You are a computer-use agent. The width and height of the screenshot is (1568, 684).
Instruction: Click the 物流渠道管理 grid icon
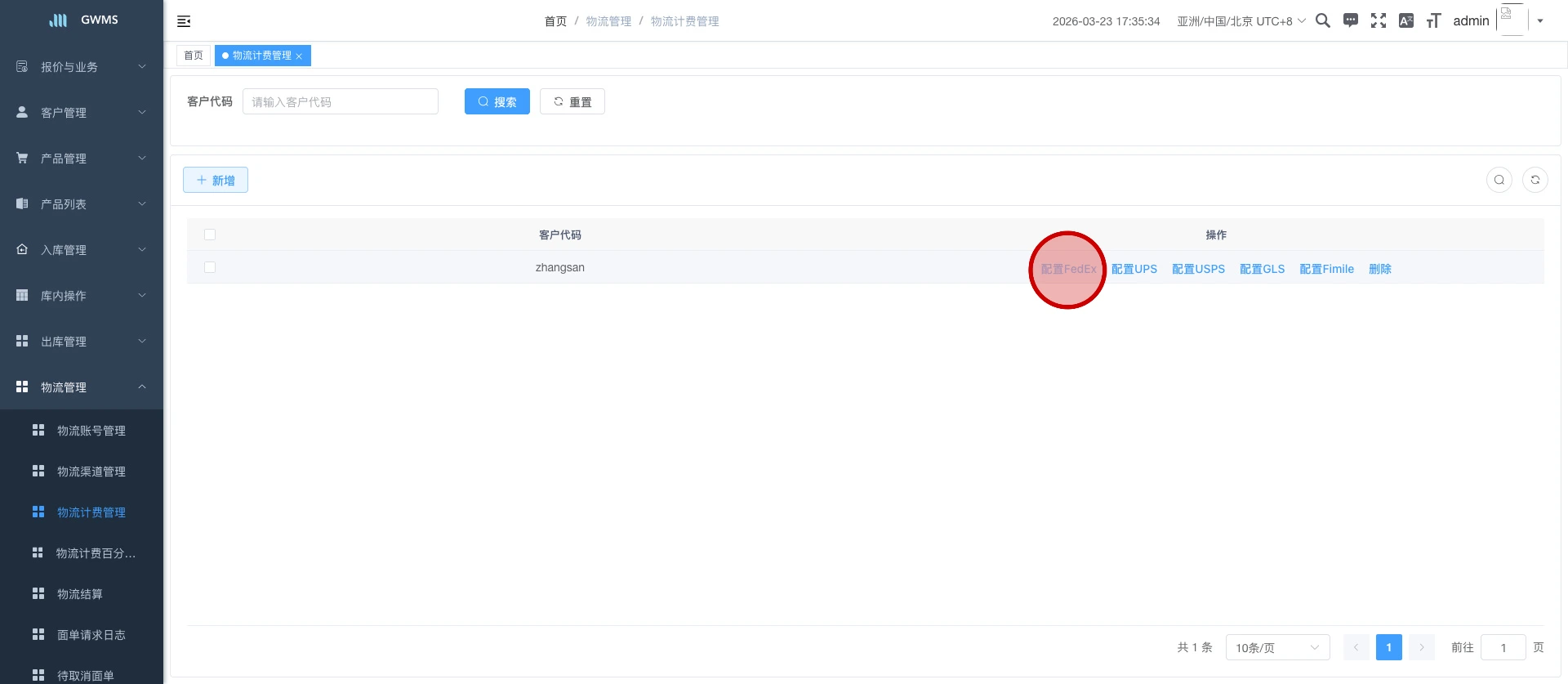click(x=38, y=471)
